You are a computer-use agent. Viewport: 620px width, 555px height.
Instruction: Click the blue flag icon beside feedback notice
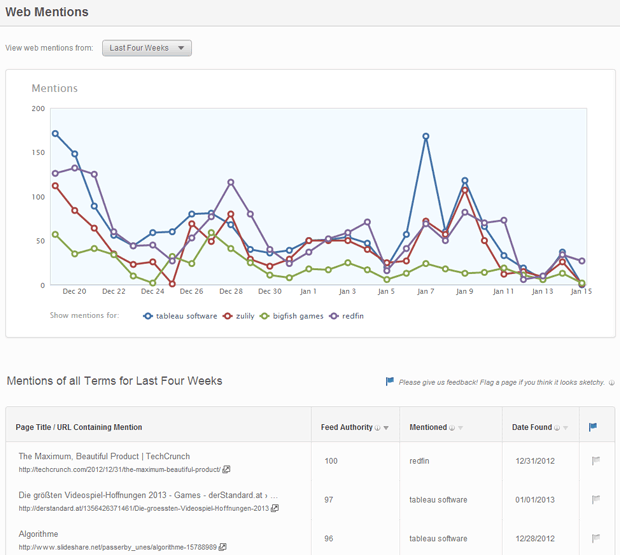[x=390, y=382]
